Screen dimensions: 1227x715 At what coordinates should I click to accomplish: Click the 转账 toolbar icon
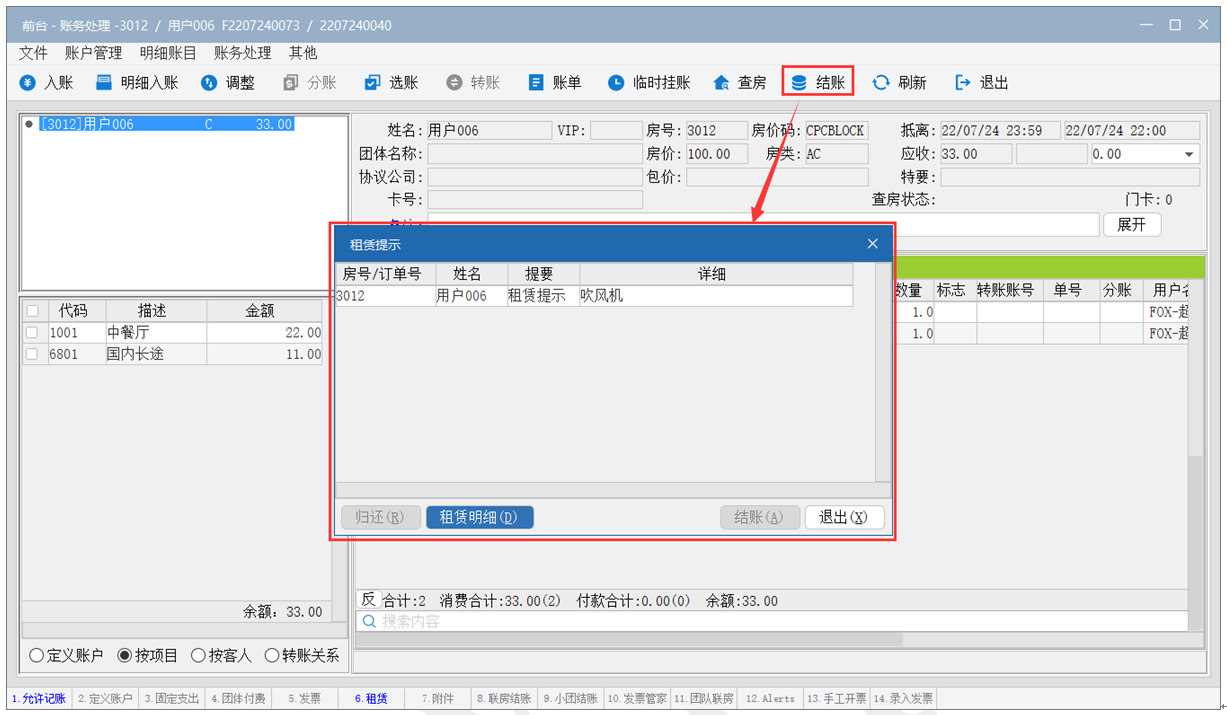click(454, 83)
